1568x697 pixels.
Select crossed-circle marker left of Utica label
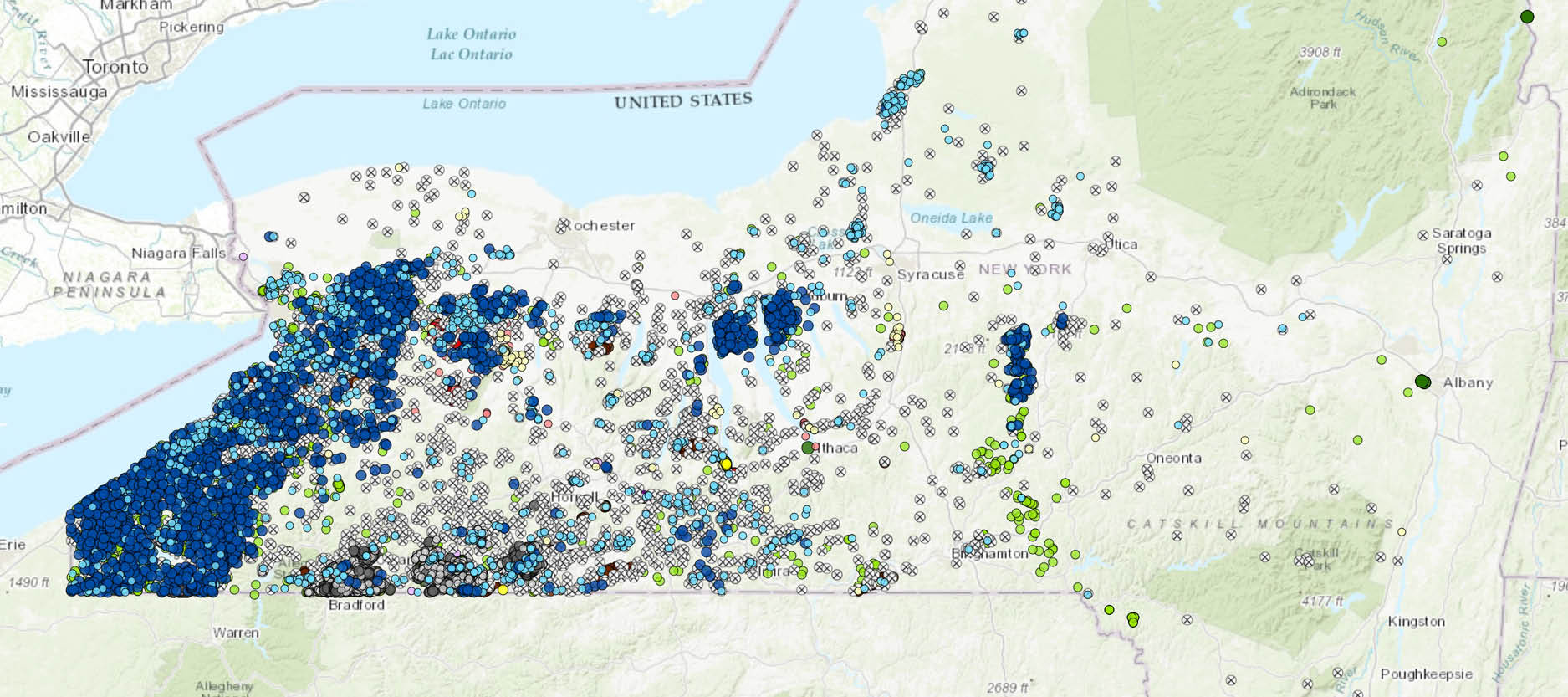(x=1094, y=249)
